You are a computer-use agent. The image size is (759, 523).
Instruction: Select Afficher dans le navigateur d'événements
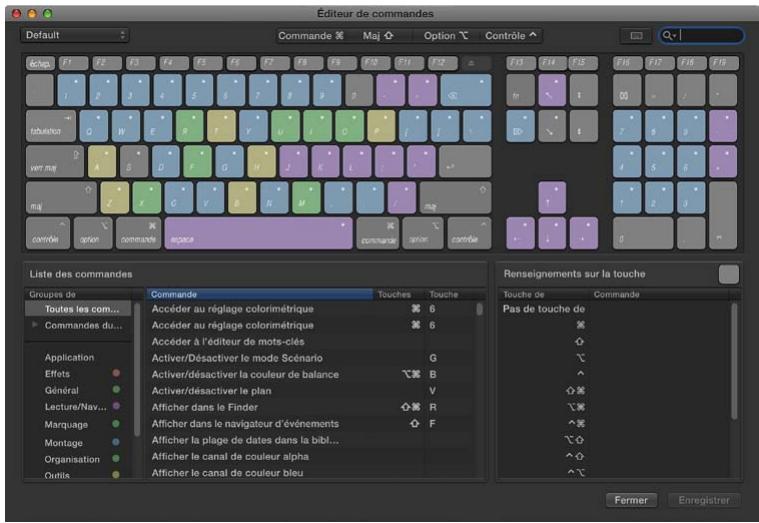(310, 424)
